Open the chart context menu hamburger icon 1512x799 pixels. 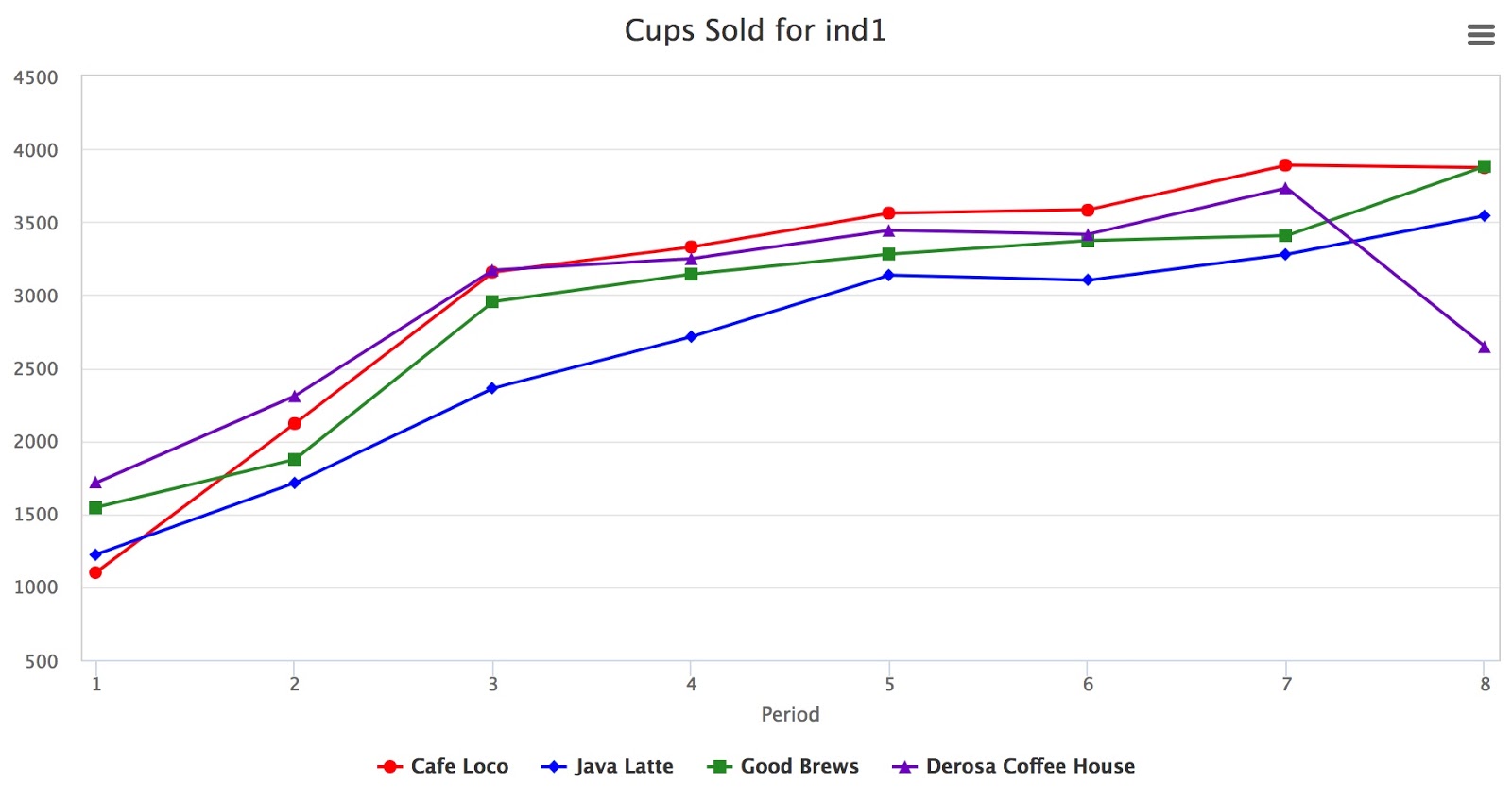[x=1481, y=35]
